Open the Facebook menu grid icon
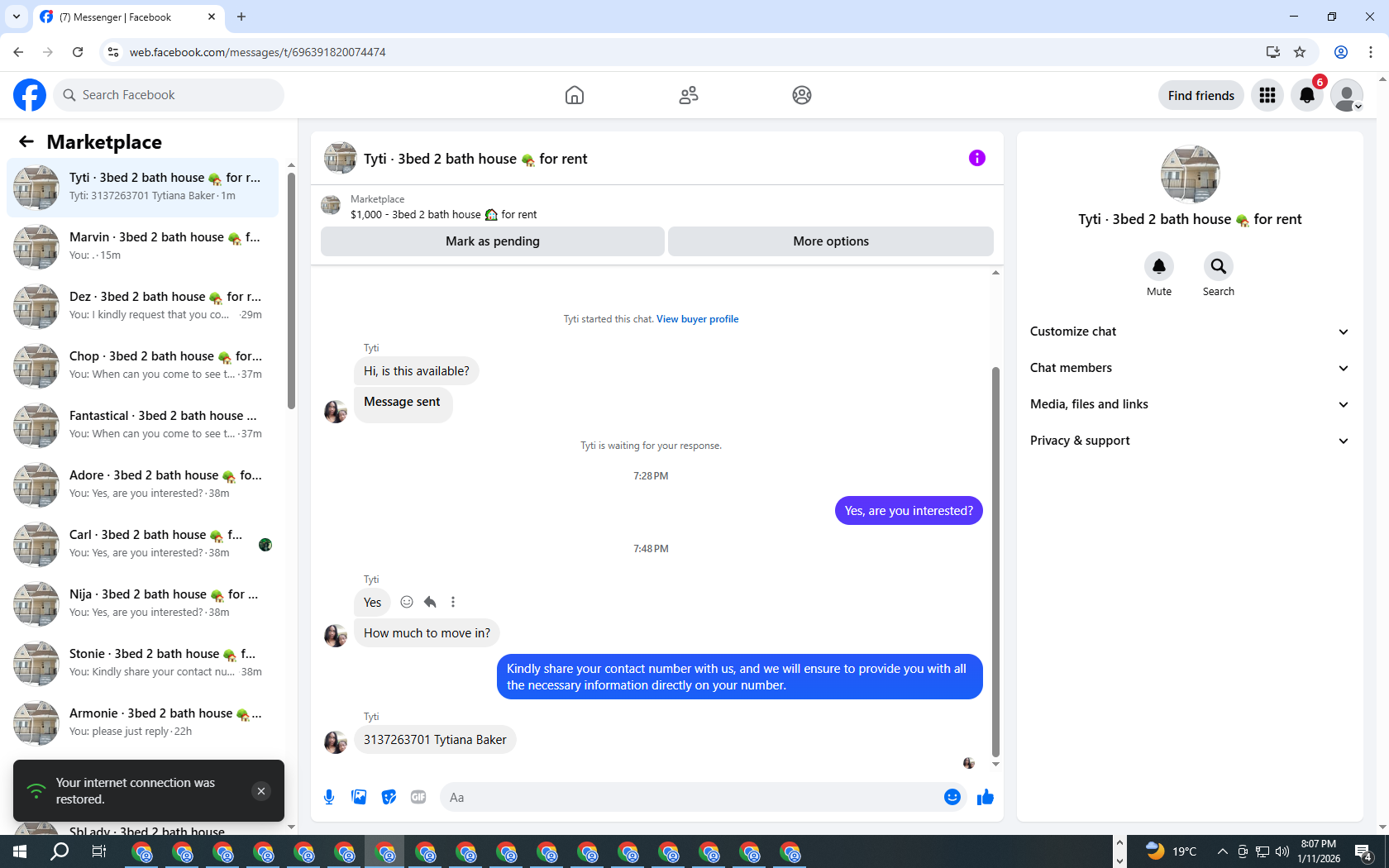 click(1267, 95)
